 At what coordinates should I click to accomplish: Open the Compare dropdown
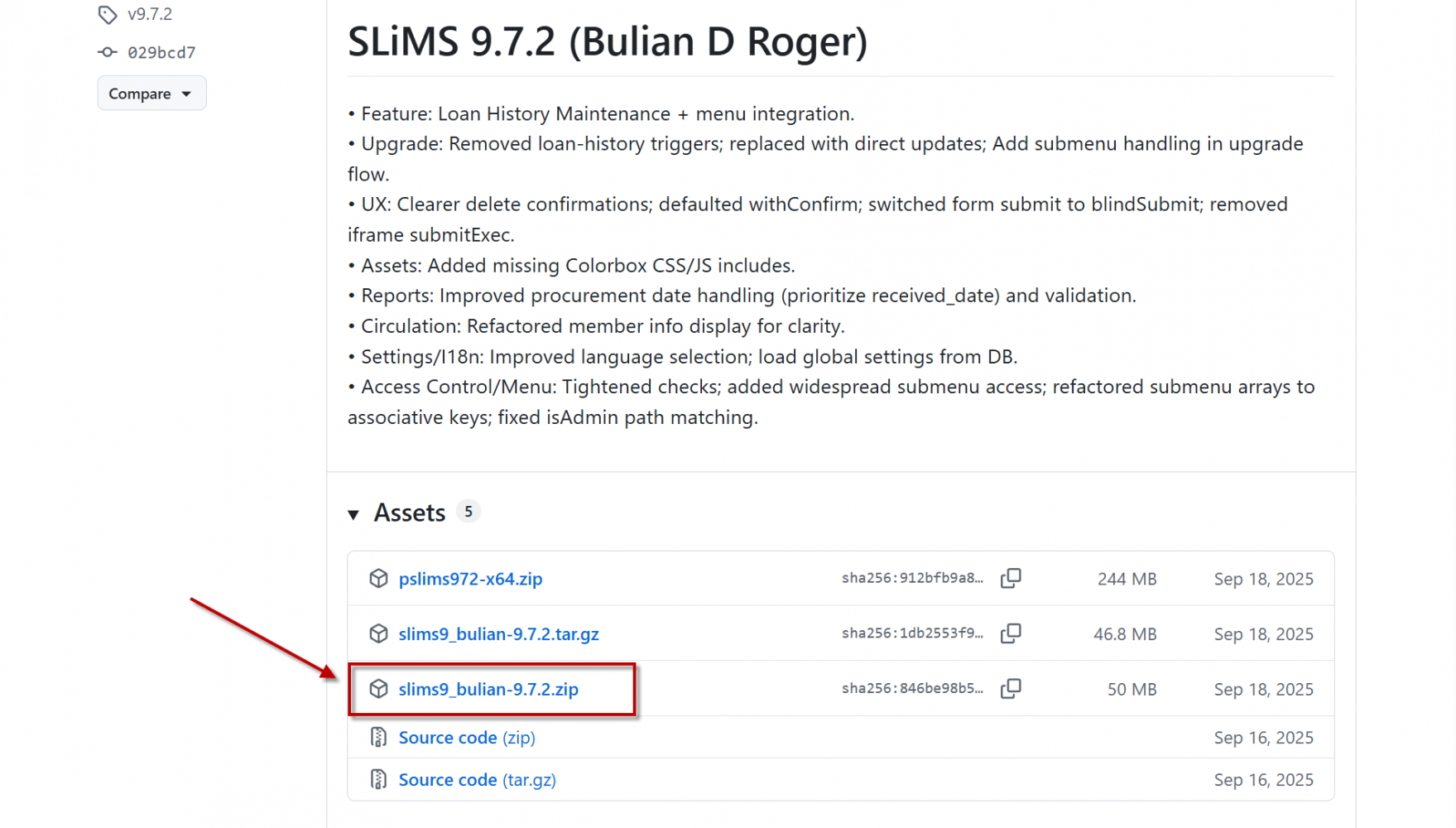[151, 94]
